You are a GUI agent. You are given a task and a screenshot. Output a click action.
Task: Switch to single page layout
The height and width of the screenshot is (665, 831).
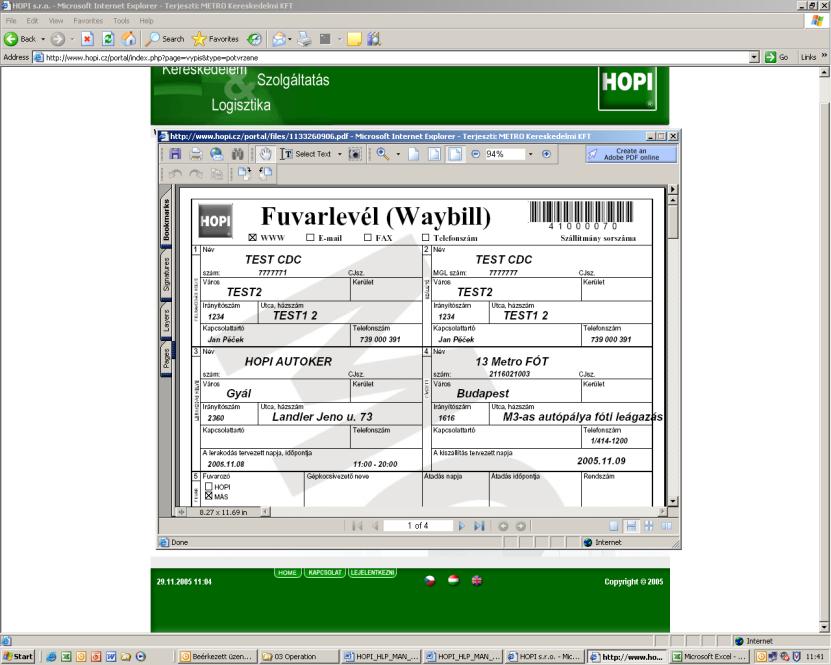point(614,526)
